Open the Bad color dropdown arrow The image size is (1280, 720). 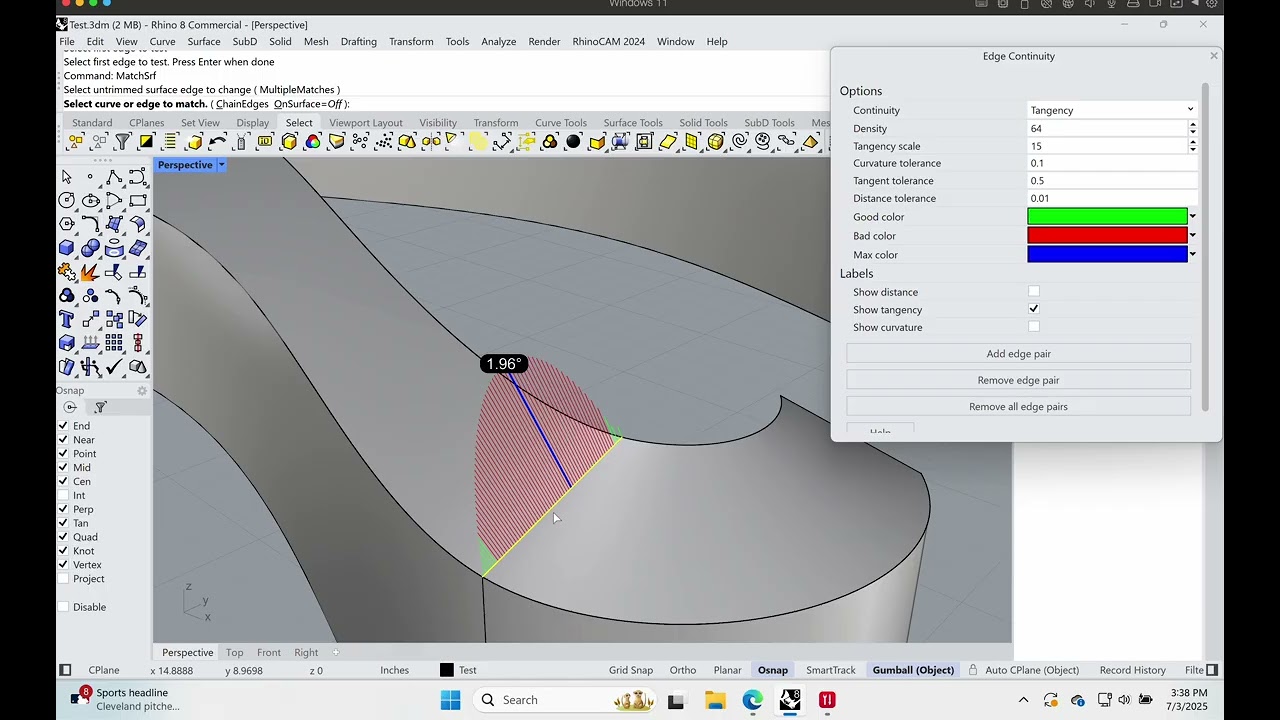click(x=1192, y=236)
